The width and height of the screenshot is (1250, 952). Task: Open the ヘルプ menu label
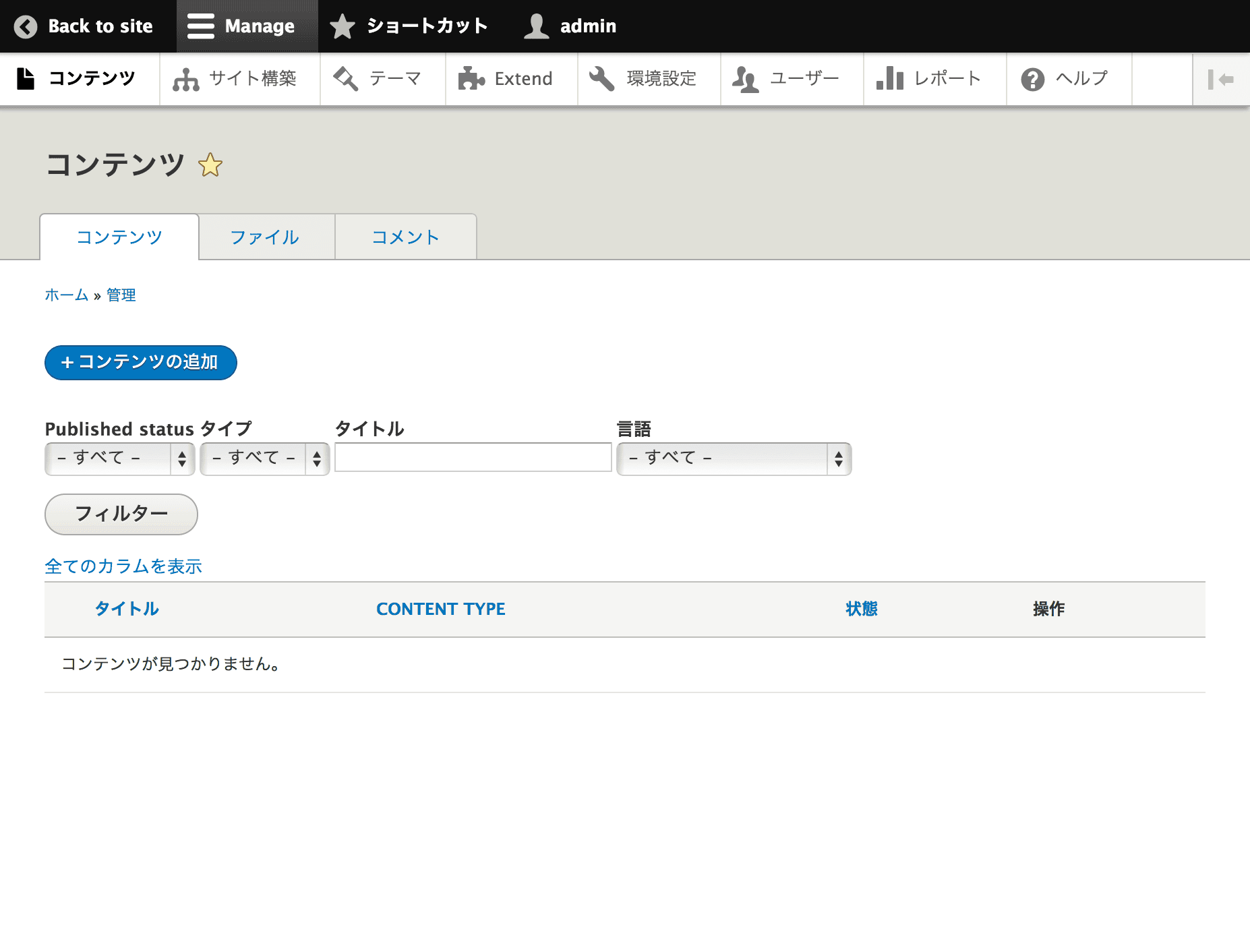[x=1082, y=79]
